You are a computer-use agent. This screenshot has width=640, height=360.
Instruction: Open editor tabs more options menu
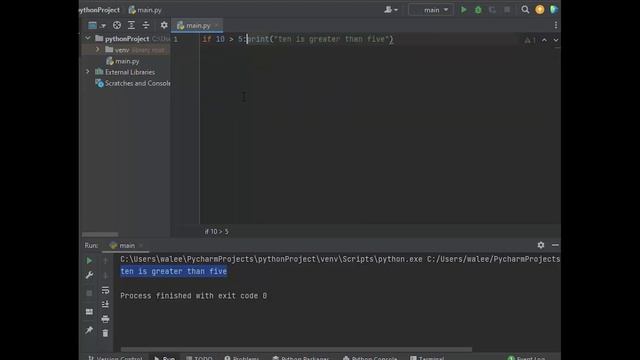556,25
